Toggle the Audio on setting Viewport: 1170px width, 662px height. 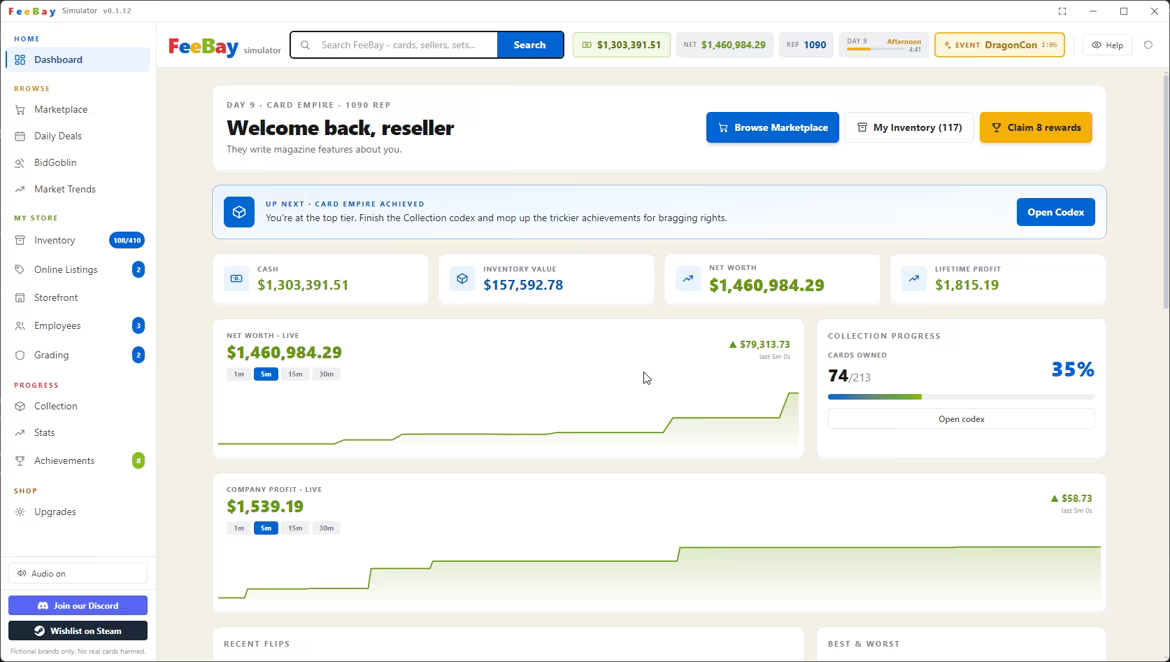[78, 573]
